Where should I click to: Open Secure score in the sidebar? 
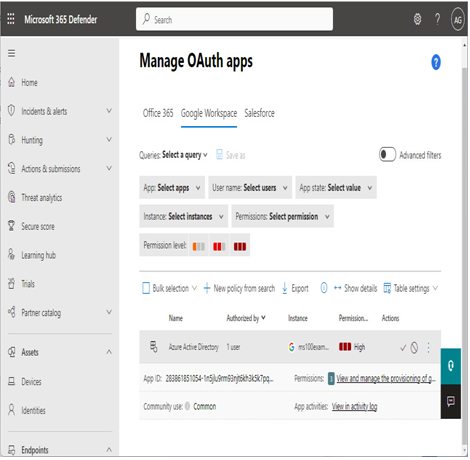pos(38,226)
